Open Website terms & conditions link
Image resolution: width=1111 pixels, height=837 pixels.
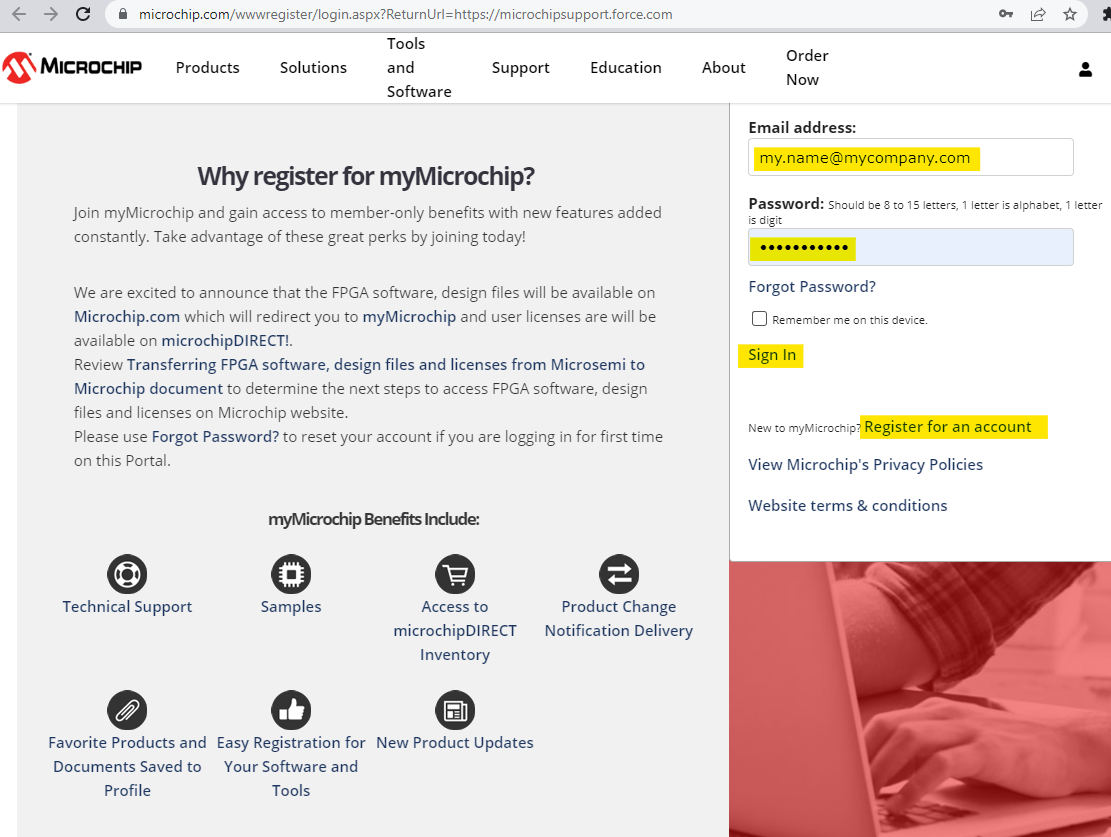point(847,505)
